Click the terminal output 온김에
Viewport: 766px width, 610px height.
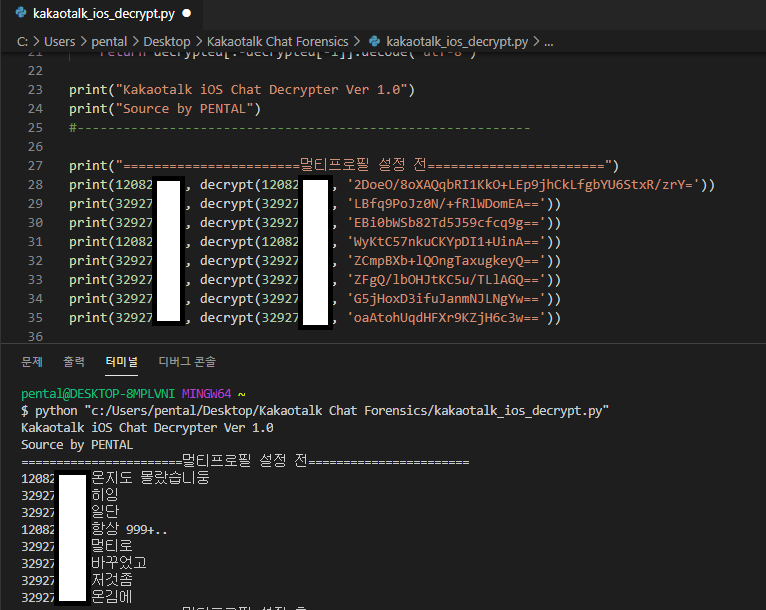coord(111,597)
